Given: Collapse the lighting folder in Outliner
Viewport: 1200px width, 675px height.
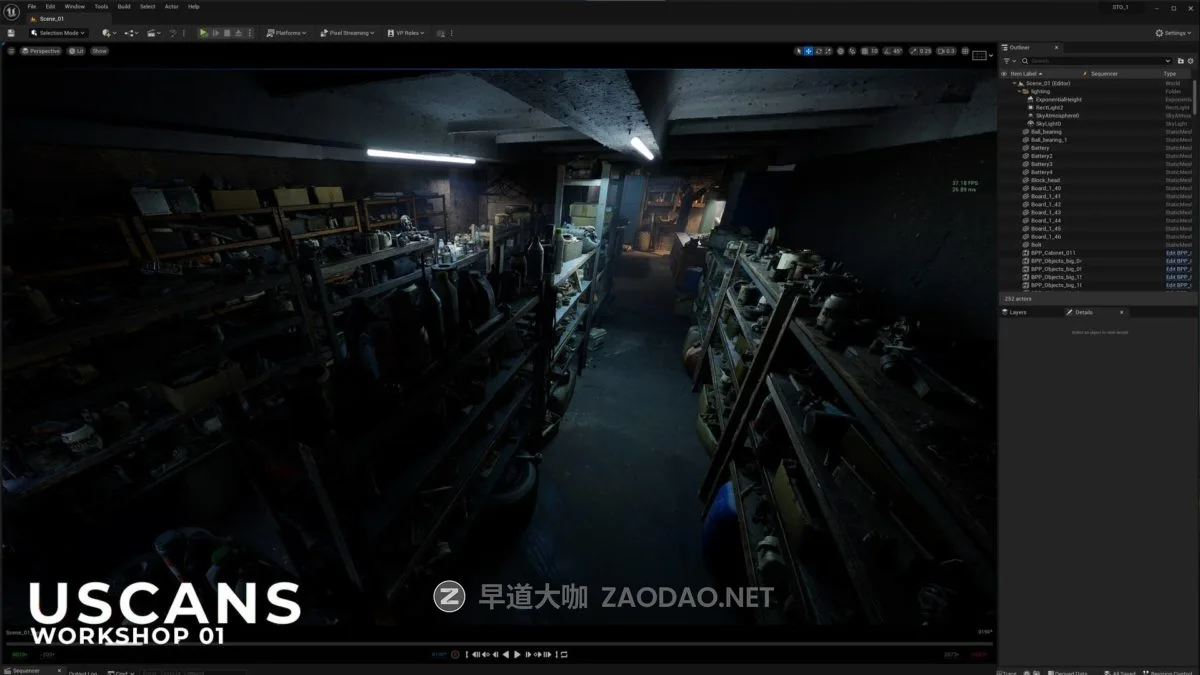Looking at the screenshot, I should 1019,91.
